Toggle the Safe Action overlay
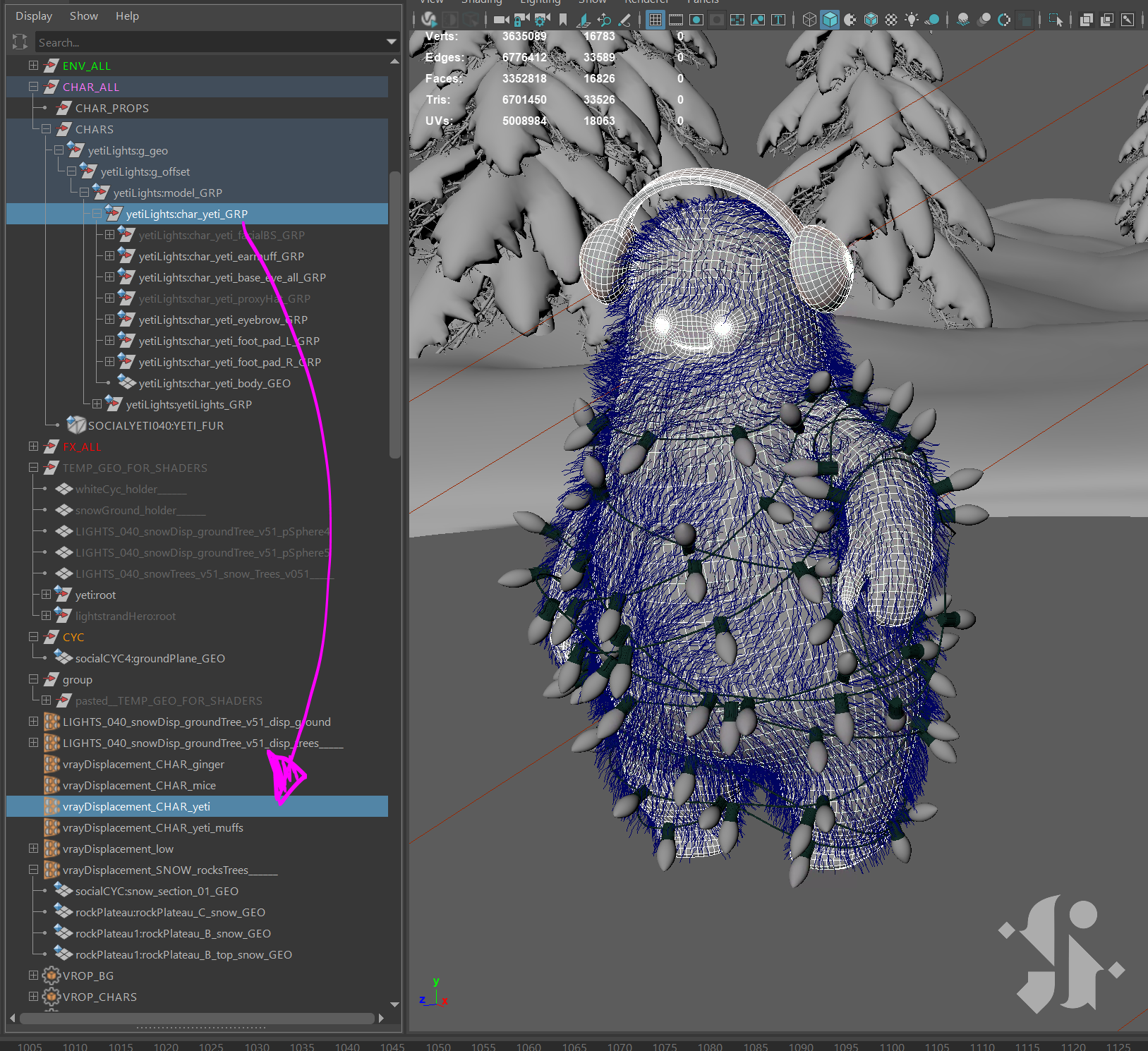The image size is (1148, 1051). pyautogui.click(x=758, y=20)
